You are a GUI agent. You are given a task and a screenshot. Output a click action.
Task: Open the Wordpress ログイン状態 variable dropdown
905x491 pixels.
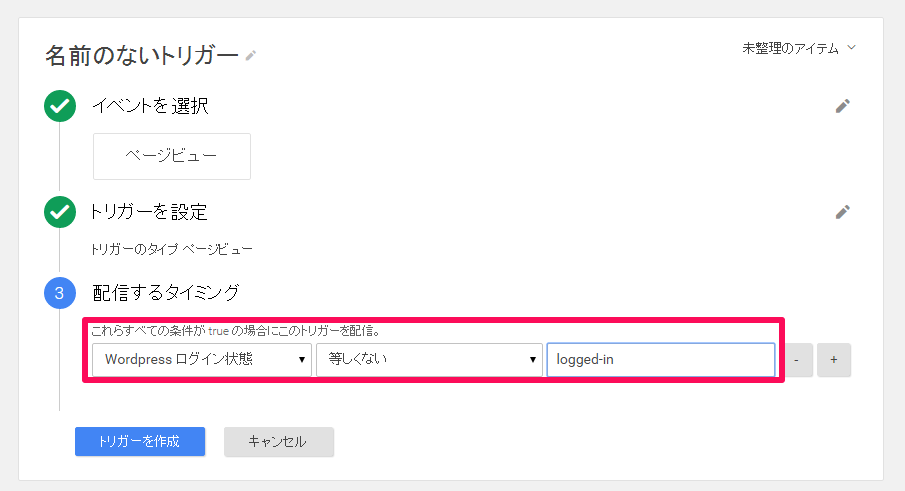coord(201,360)
